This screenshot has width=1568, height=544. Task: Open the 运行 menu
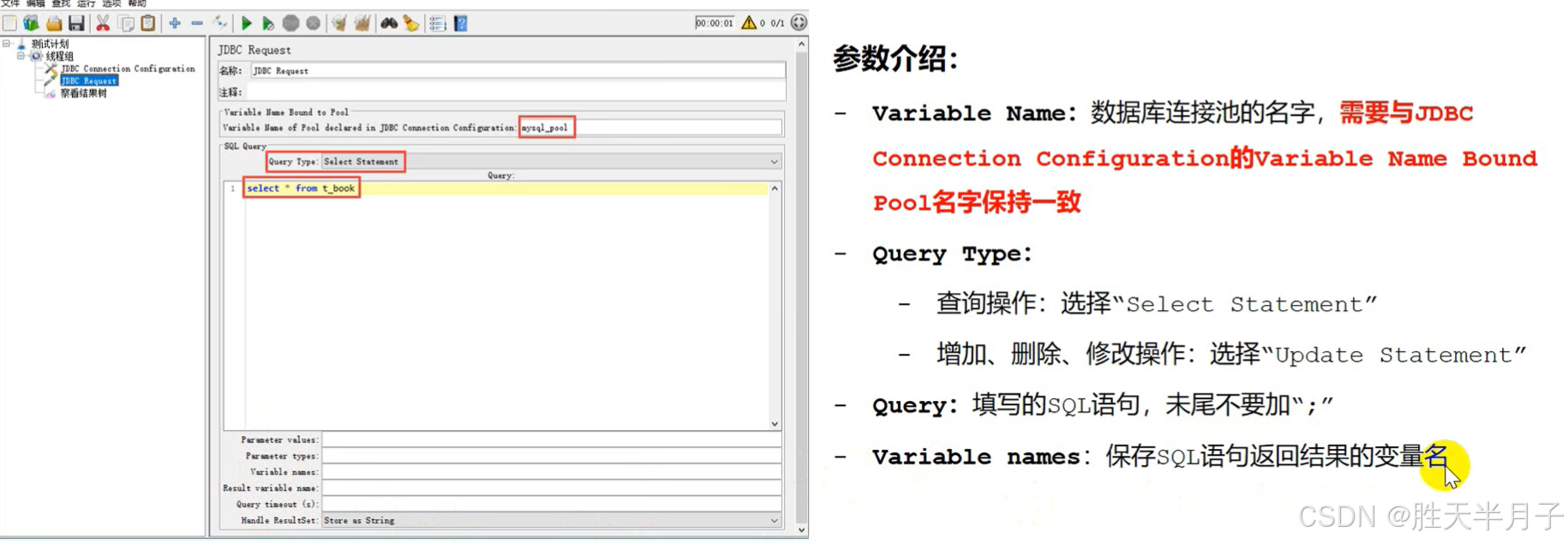coord(86,4)
